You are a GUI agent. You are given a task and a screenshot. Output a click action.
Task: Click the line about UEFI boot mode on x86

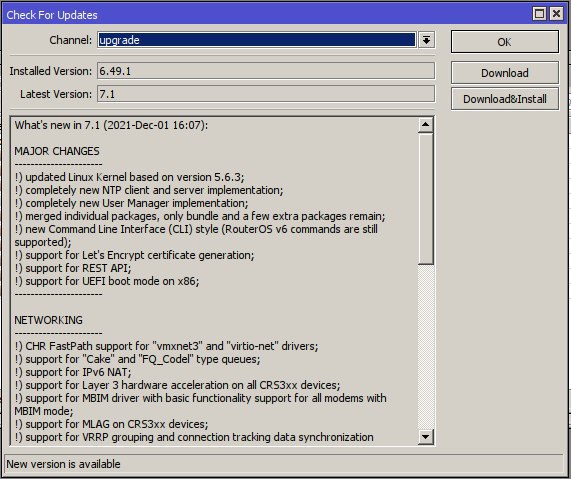tap(107, 281)
